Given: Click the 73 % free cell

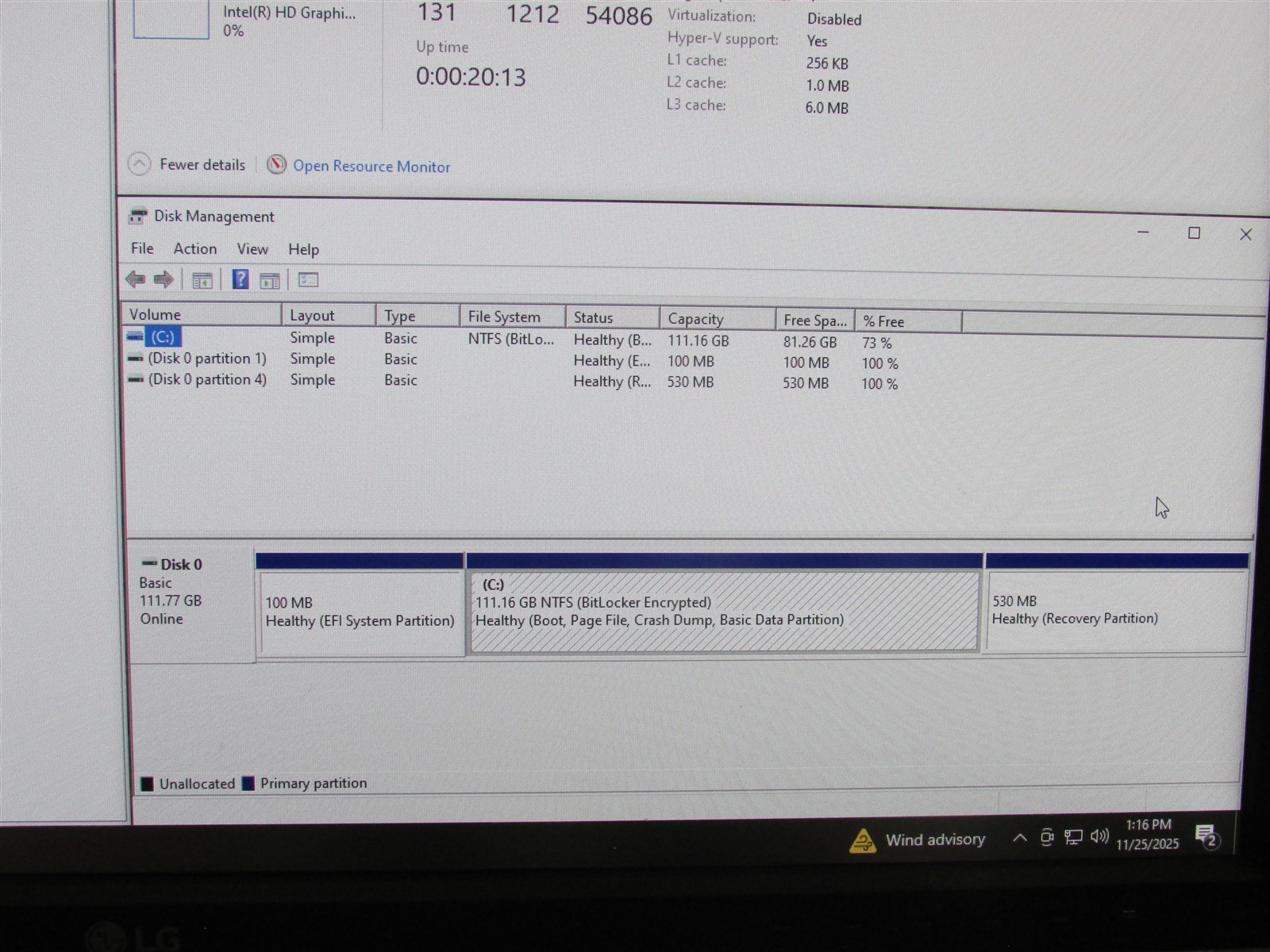Looking at the screenshot, I should [x=877, y=343].
